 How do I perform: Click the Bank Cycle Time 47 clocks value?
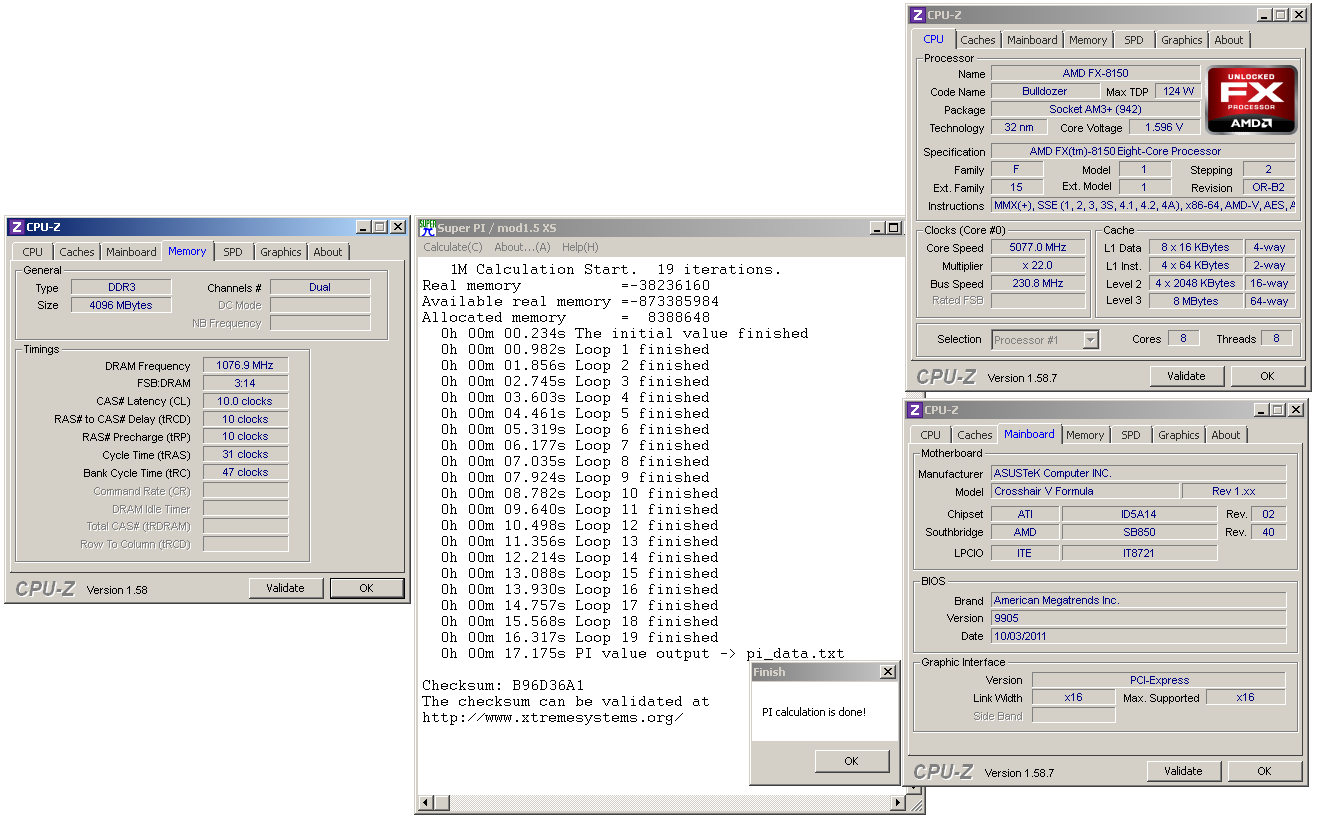(245, 472)
